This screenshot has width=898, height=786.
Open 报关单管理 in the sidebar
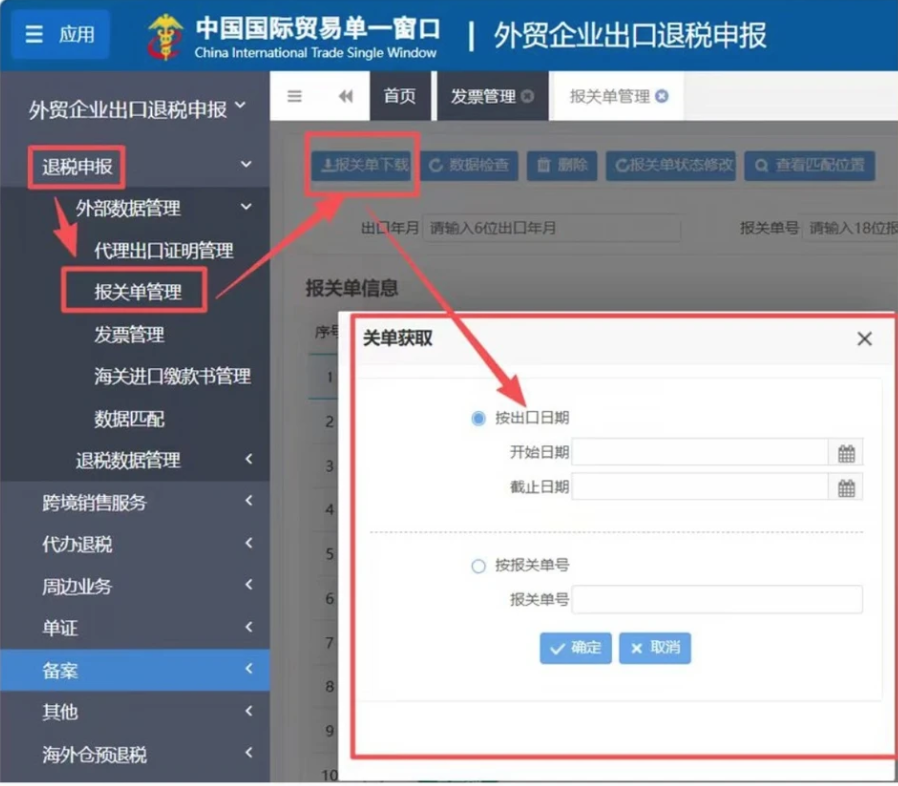pyautogui.click(x=138, y=292)
